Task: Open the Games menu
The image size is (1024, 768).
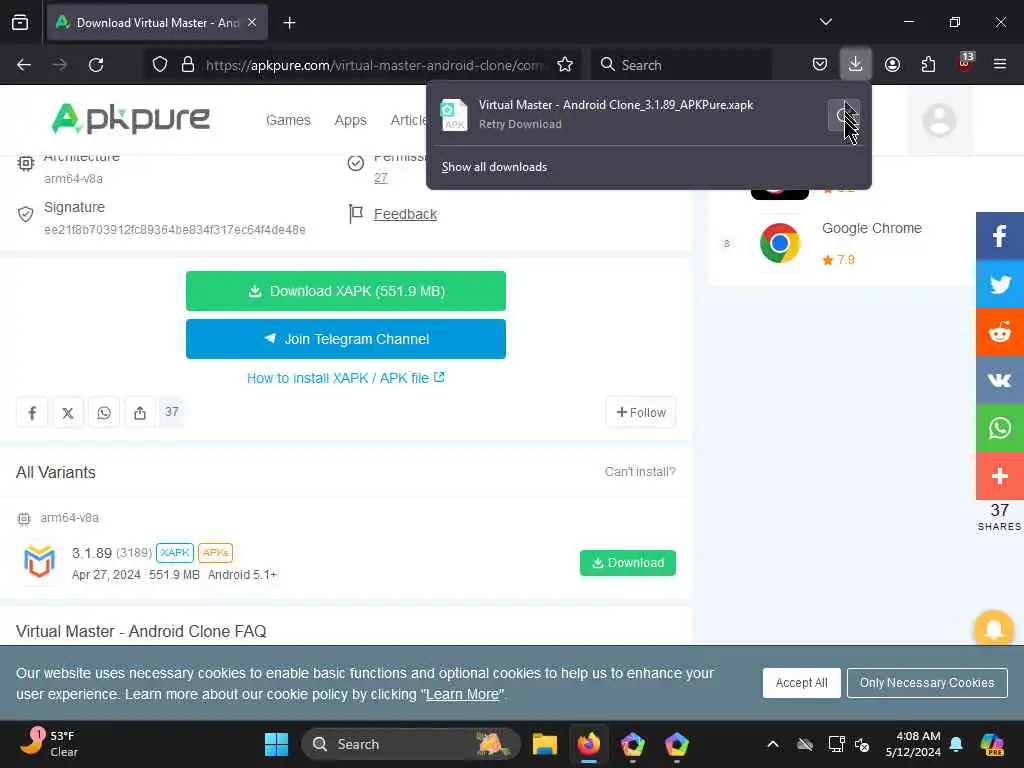Action: coord(288,120)
